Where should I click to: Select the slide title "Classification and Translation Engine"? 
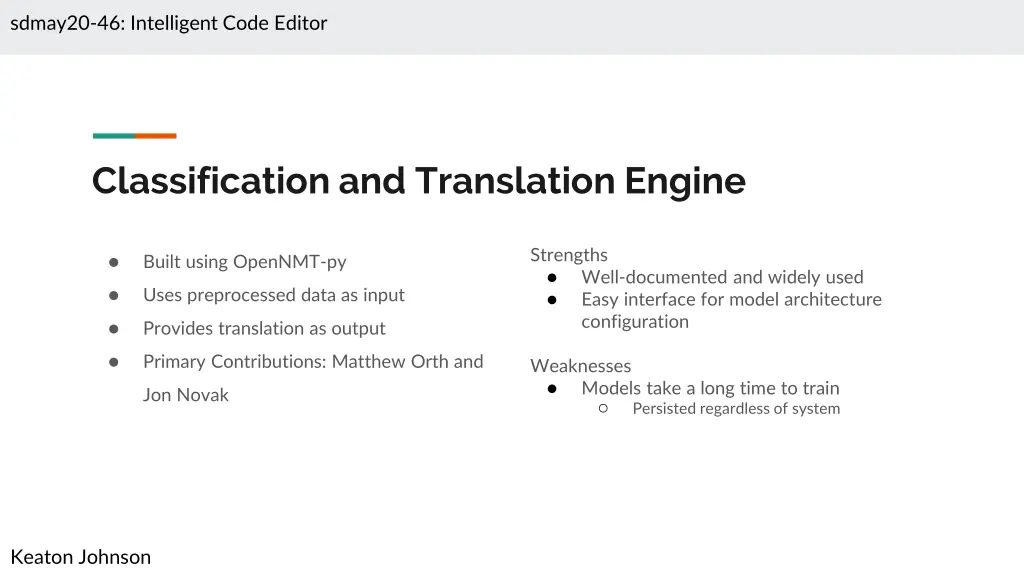pos(418,181)
